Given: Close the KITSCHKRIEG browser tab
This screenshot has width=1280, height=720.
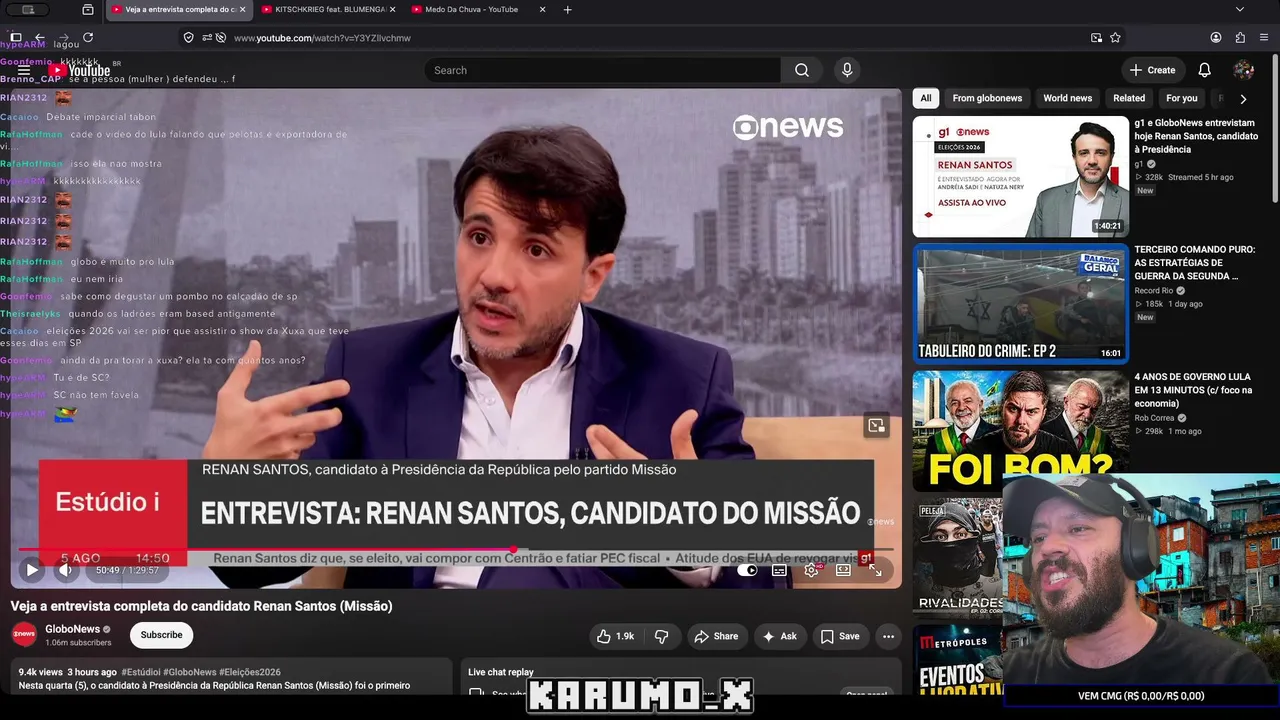Looking at the screenshot, I should pos(391,9).
